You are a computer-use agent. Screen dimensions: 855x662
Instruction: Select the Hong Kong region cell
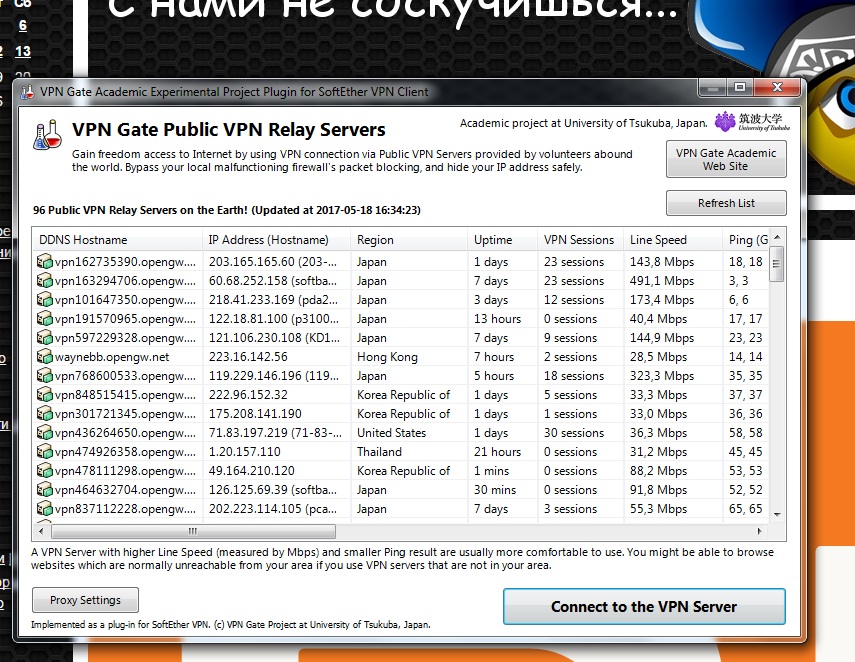click(x=387, y=357)
